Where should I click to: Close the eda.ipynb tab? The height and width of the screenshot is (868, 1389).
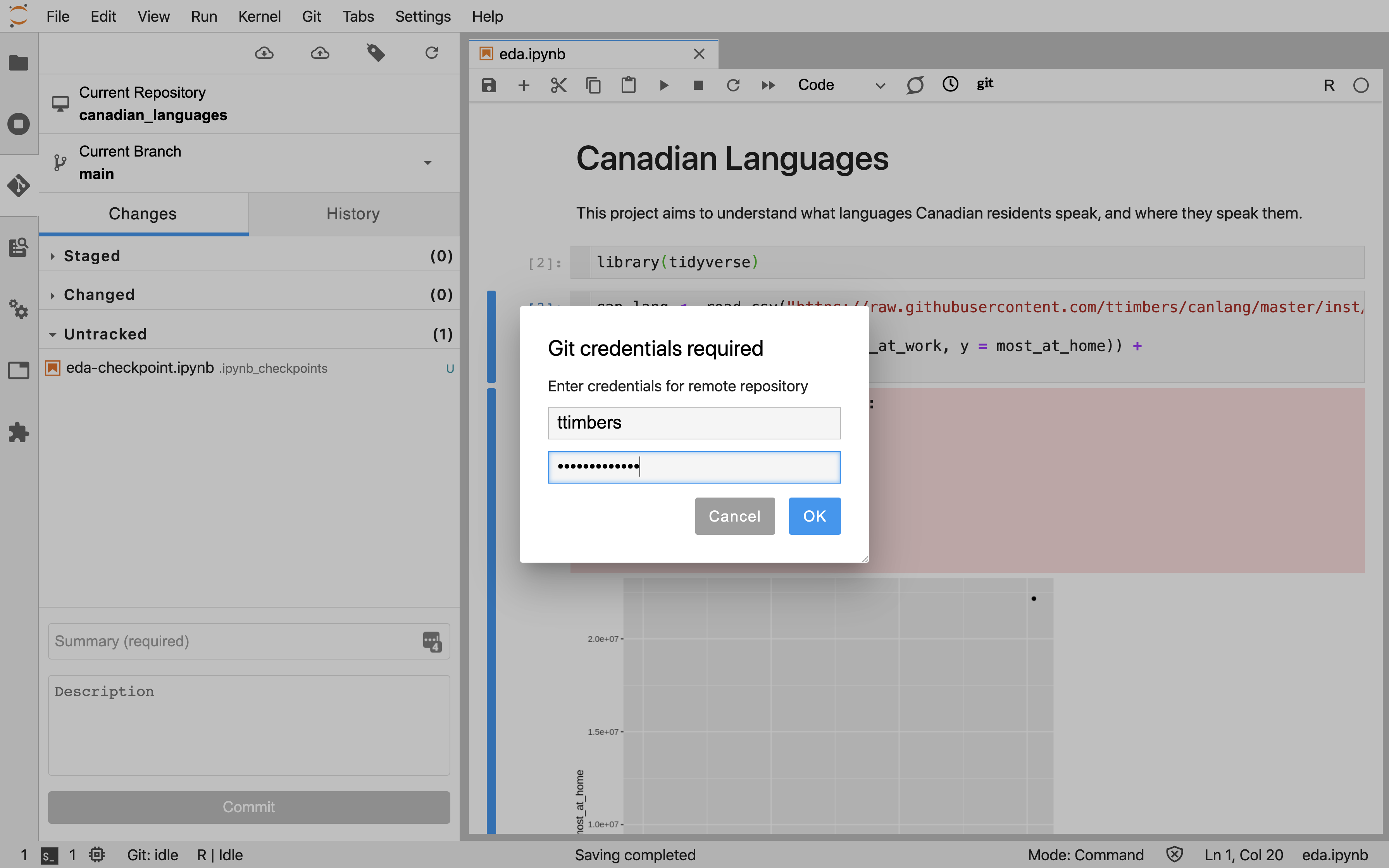point(698,54)
